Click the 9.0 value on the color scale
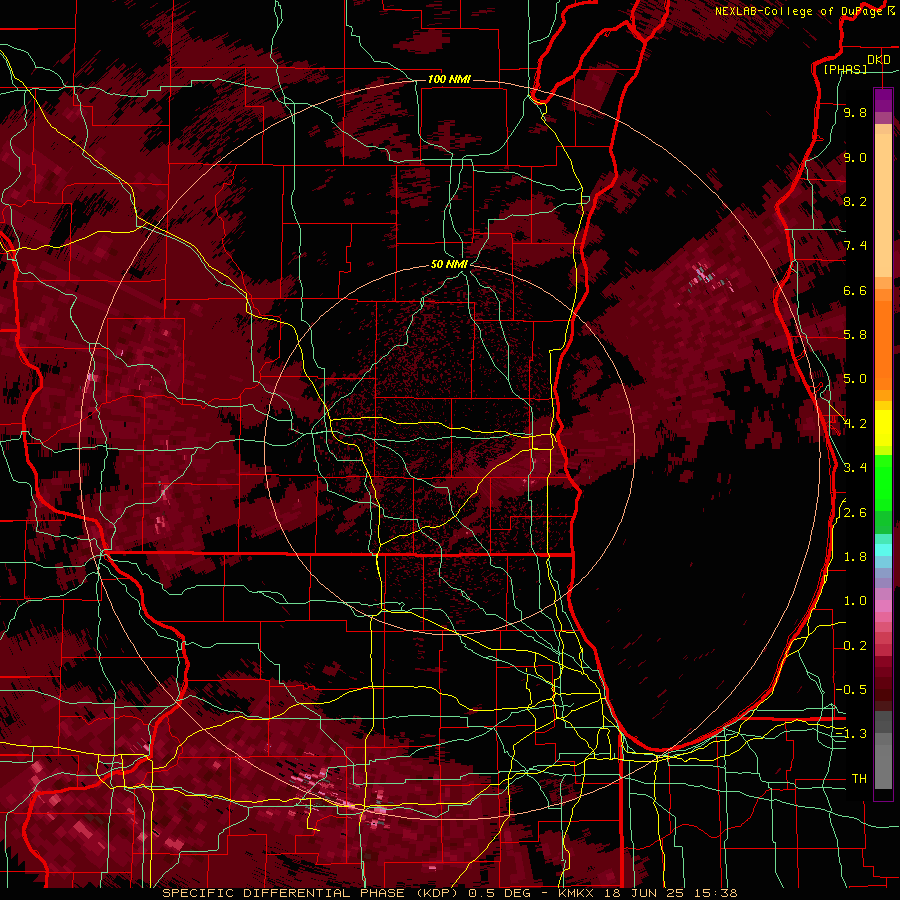 855,157
